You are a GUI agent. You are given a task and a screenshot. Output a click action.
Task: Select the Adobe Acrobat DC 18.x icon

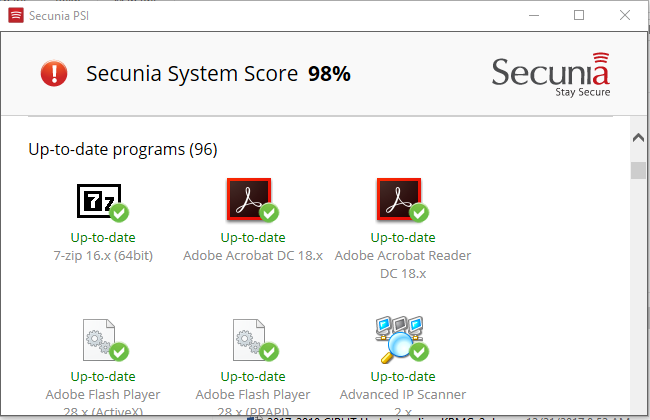click(x=252, y=200)
